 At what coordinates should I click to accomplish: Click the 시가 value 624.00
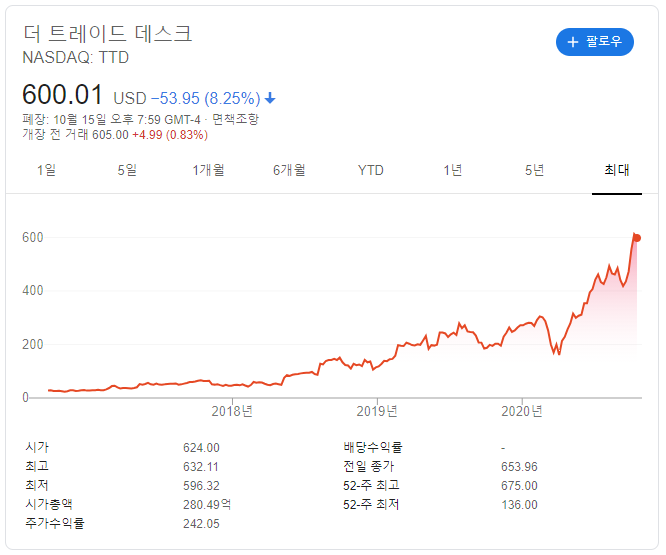coord(201,448)
